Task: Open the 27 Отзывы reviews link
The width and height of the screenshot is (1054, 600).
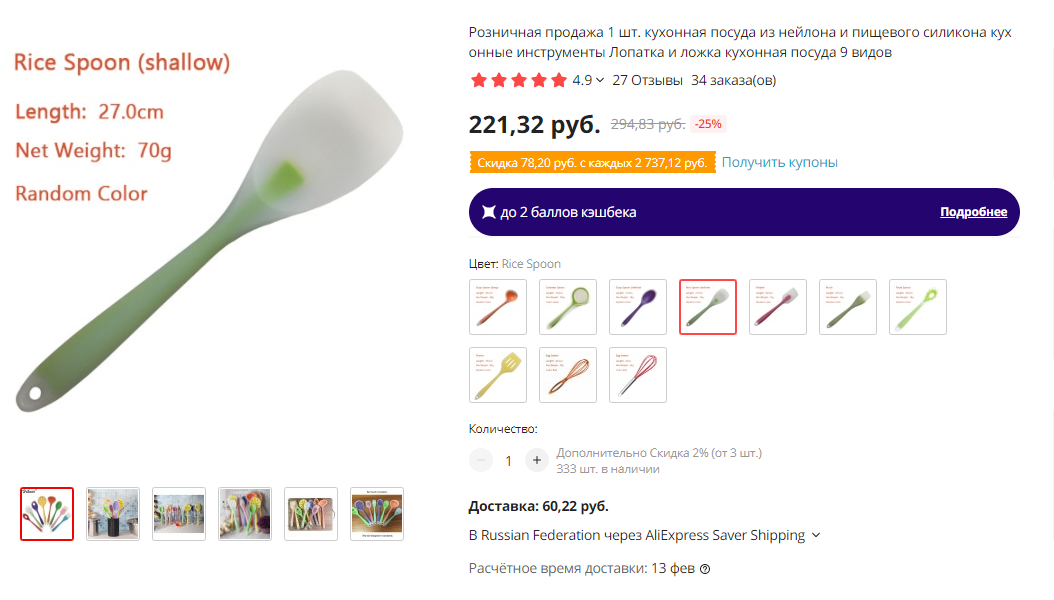Action: pos(647,80)
